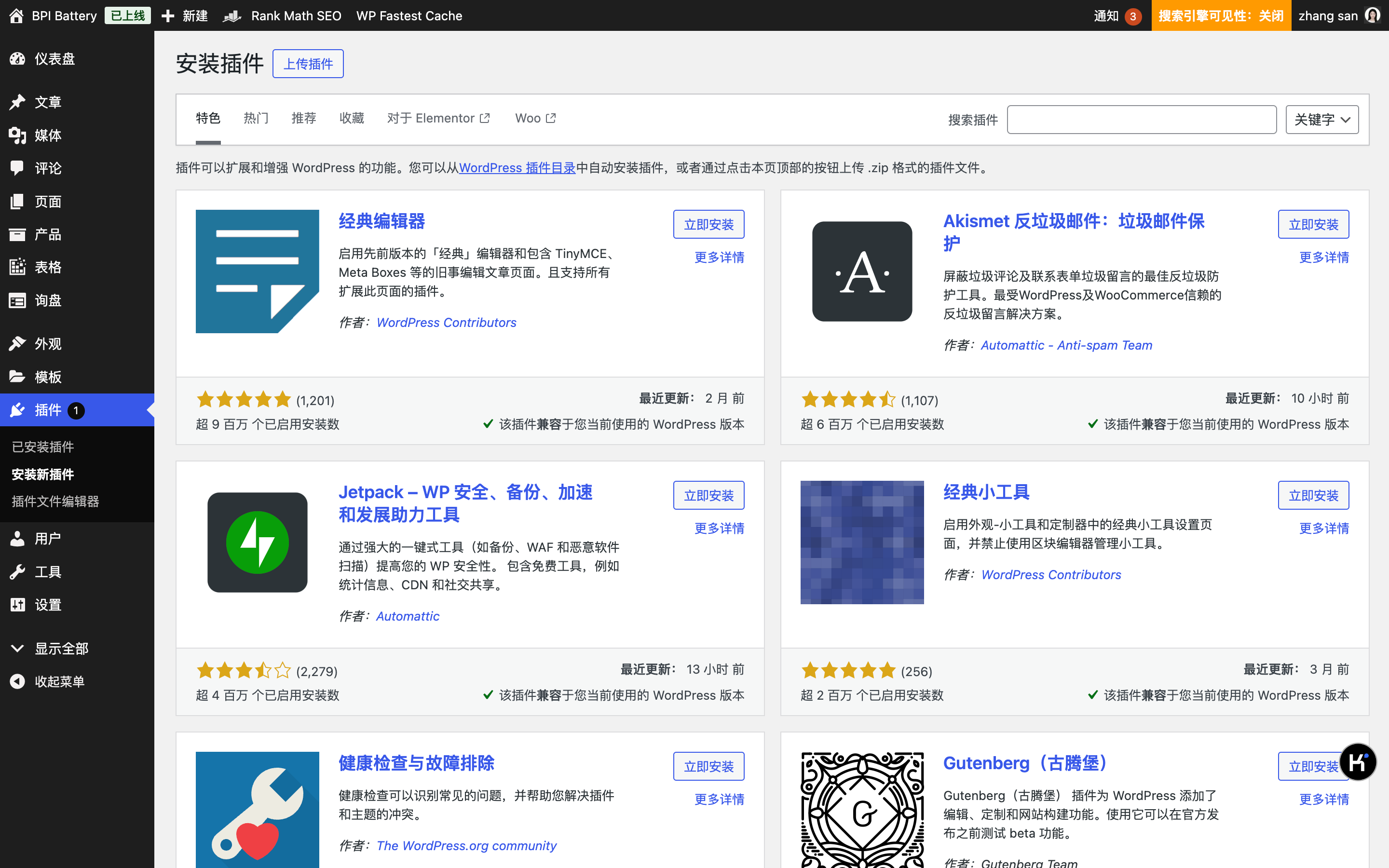
Task: Install the Akismet plugin with 立即安装
Action: [x=1313, y=224]
